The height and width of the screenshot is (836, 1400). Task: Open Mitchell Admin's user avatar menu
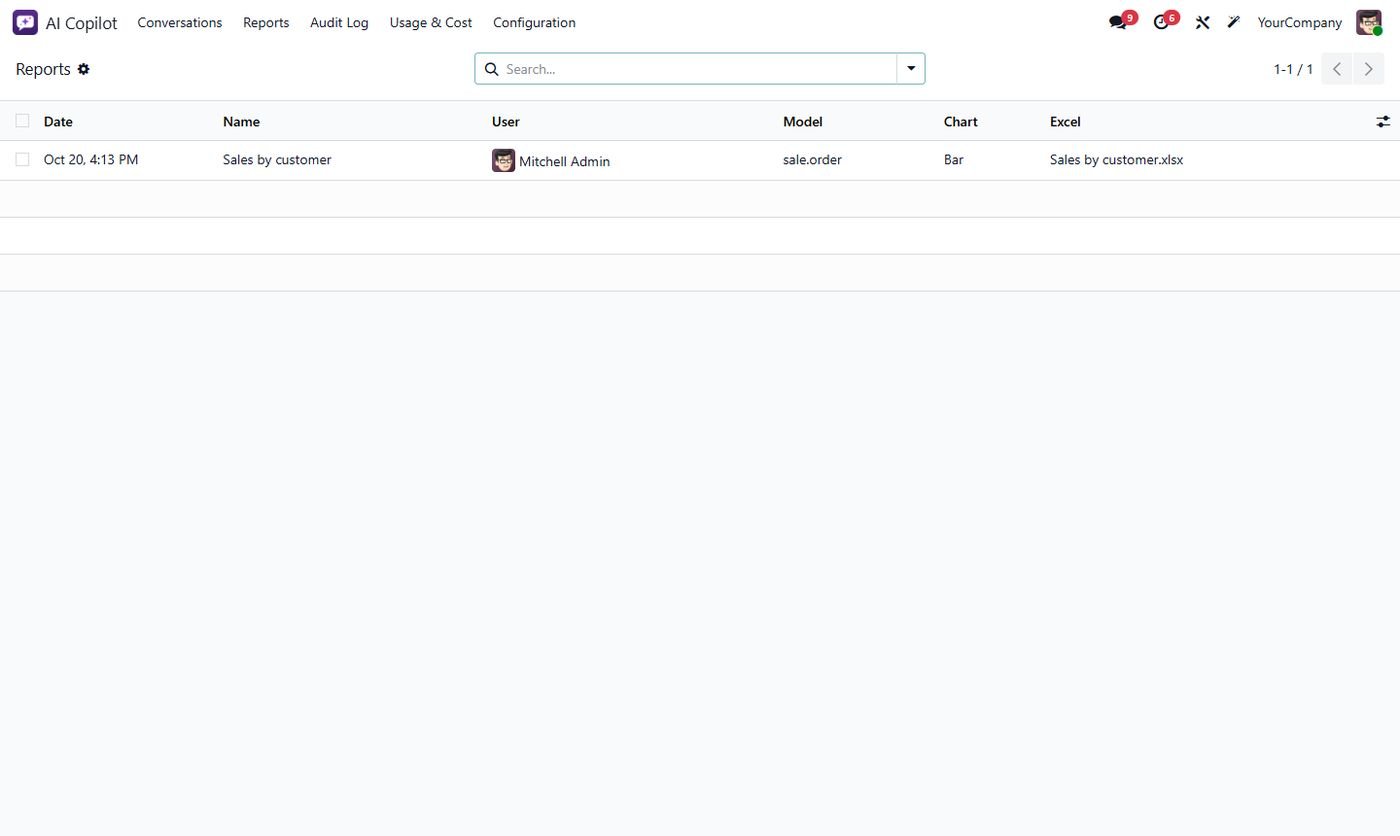tap(1369, 22)
